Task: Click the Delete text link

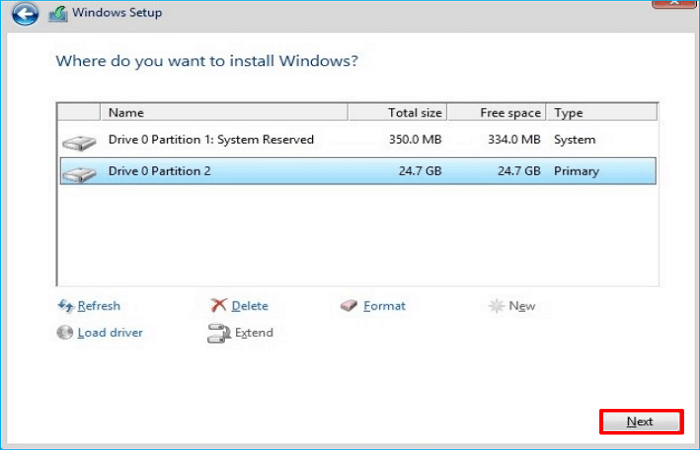Action: point(250,306)
